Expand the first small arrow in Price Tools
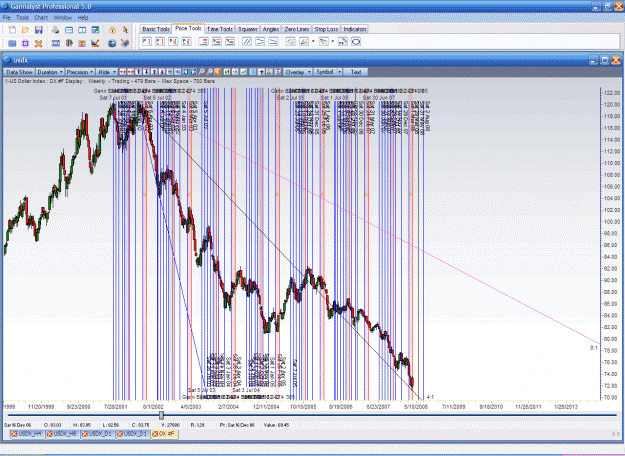 tap(313, 41)
